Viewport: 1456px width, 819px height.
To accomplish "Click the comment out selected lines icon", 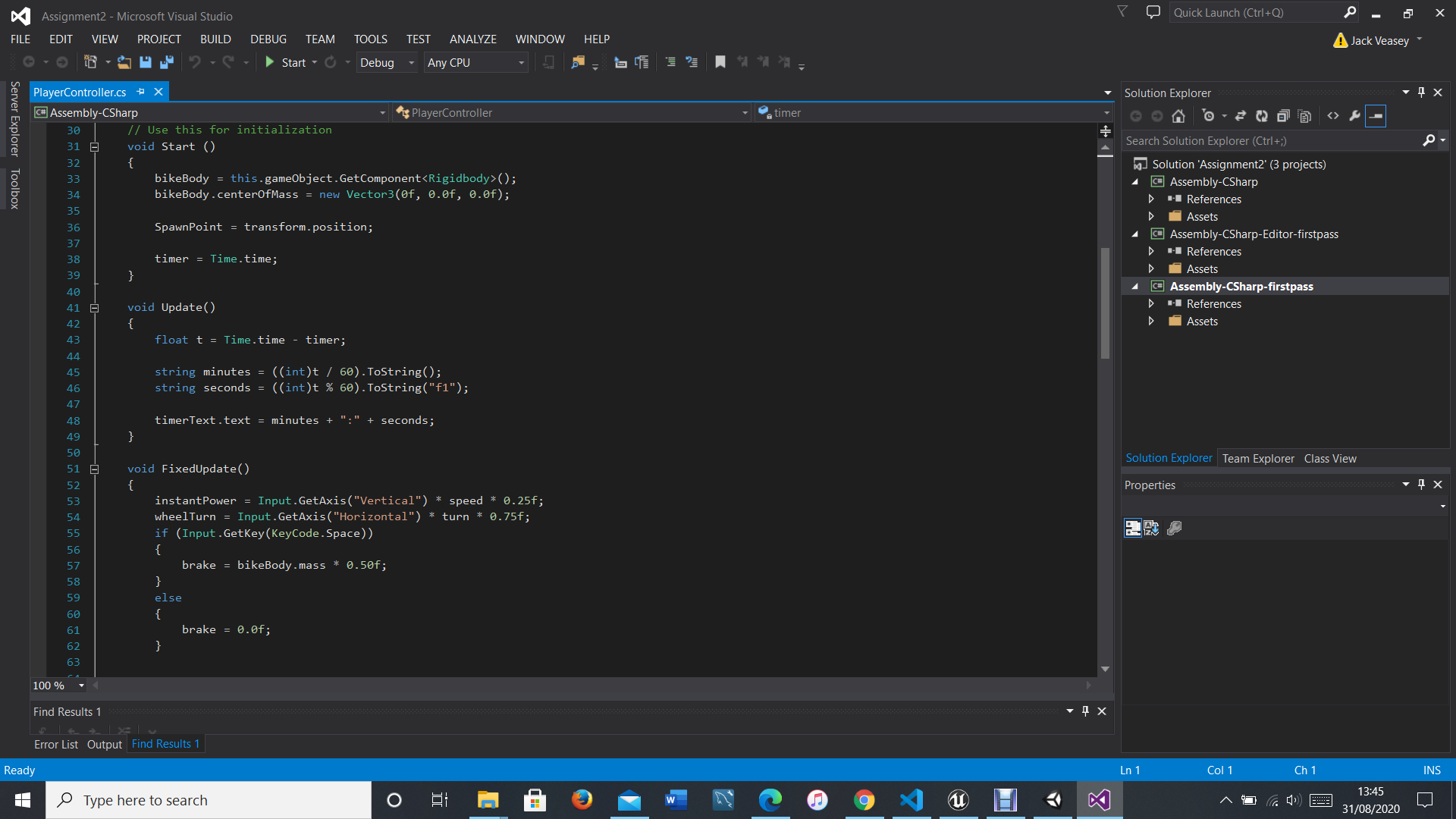I will click(x=670, y=62).
